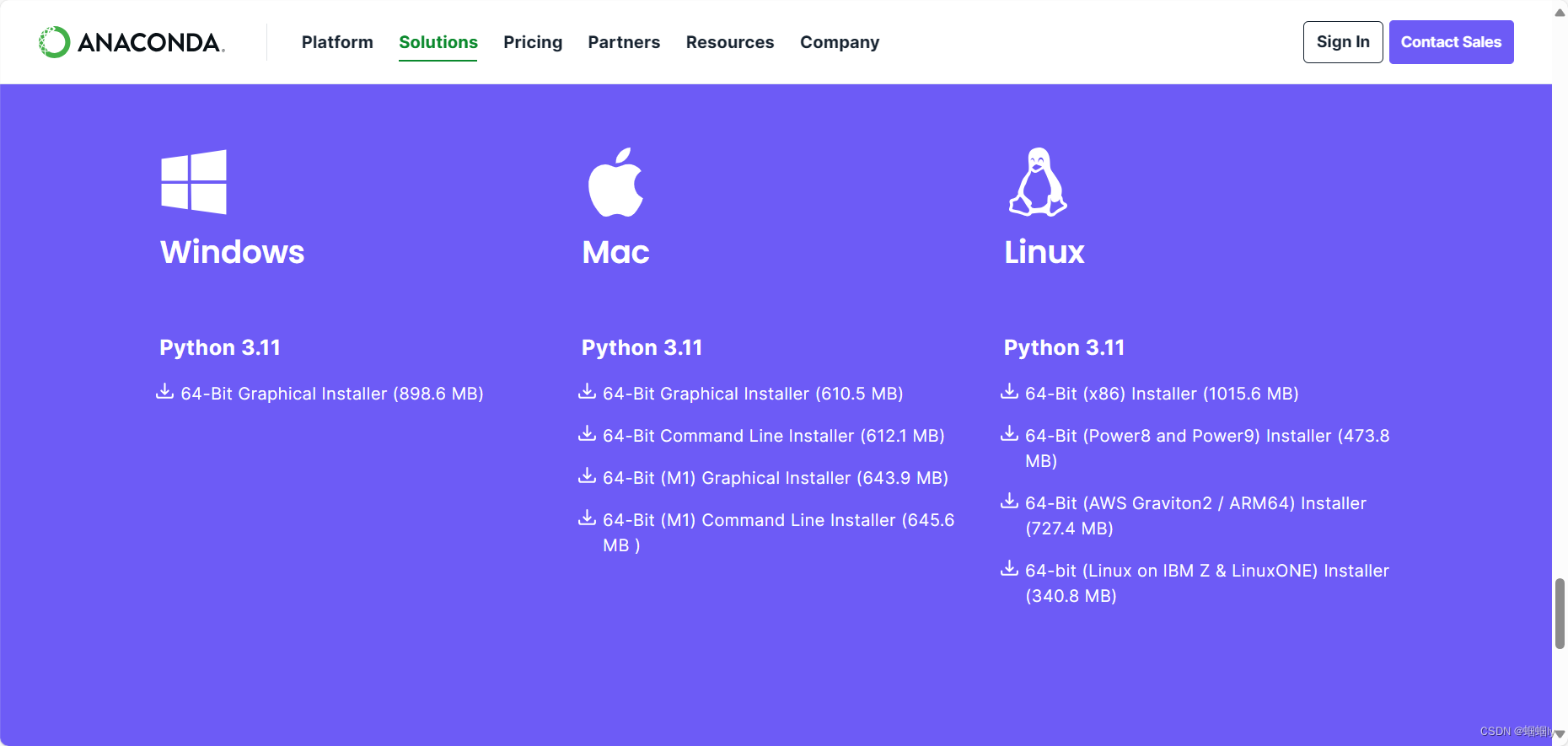Screen dimensions: 1568x746
Task: Click the scrollbar up arrow
Action: [1560, 12]
